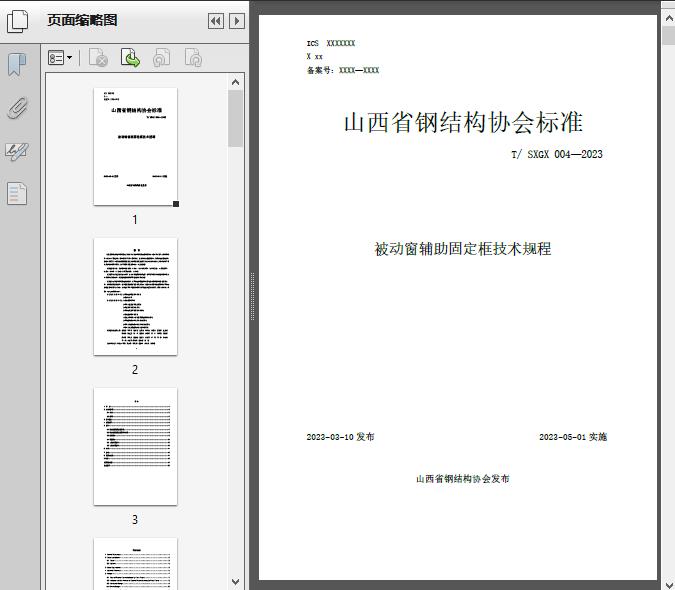
Task: Click the right-arrow expand panel button
Action: click(237, 21)
